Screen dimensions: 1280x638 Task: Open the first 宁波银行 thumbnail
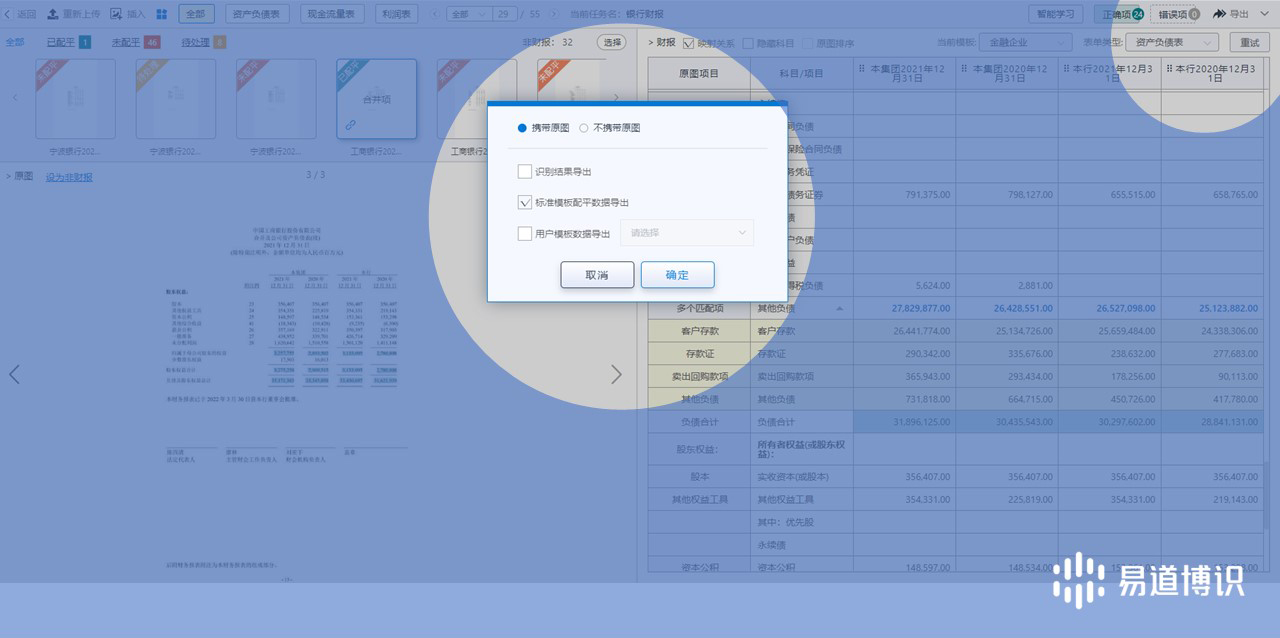(x=75, y=99)
